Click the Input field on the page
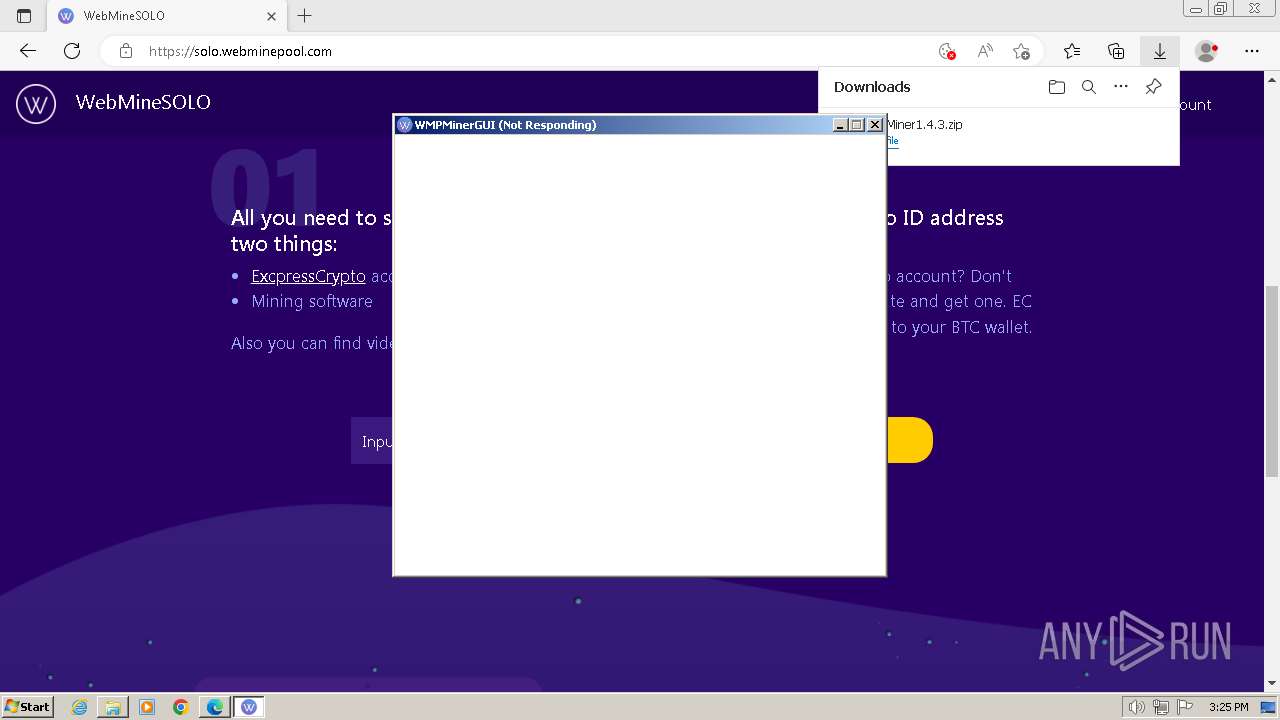The height and width of the screenshot is (720, 1280). point(372,441)
